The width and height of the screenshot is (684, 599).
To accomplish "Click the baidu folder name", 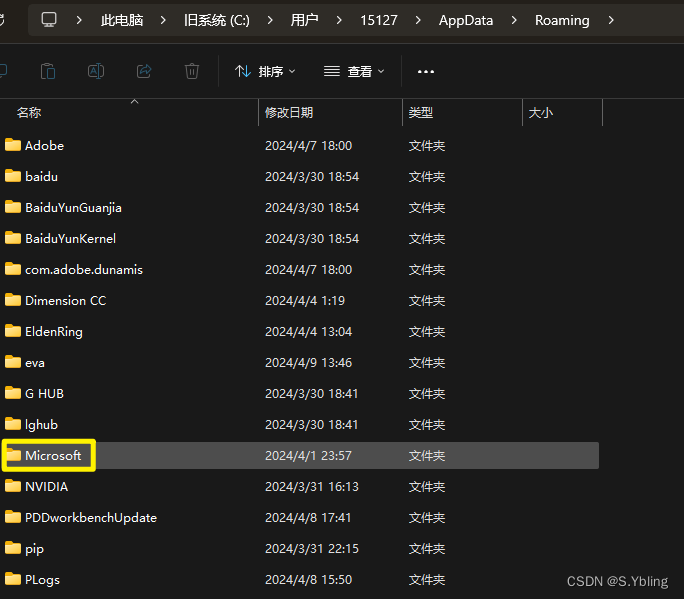I will pos(41,176).
